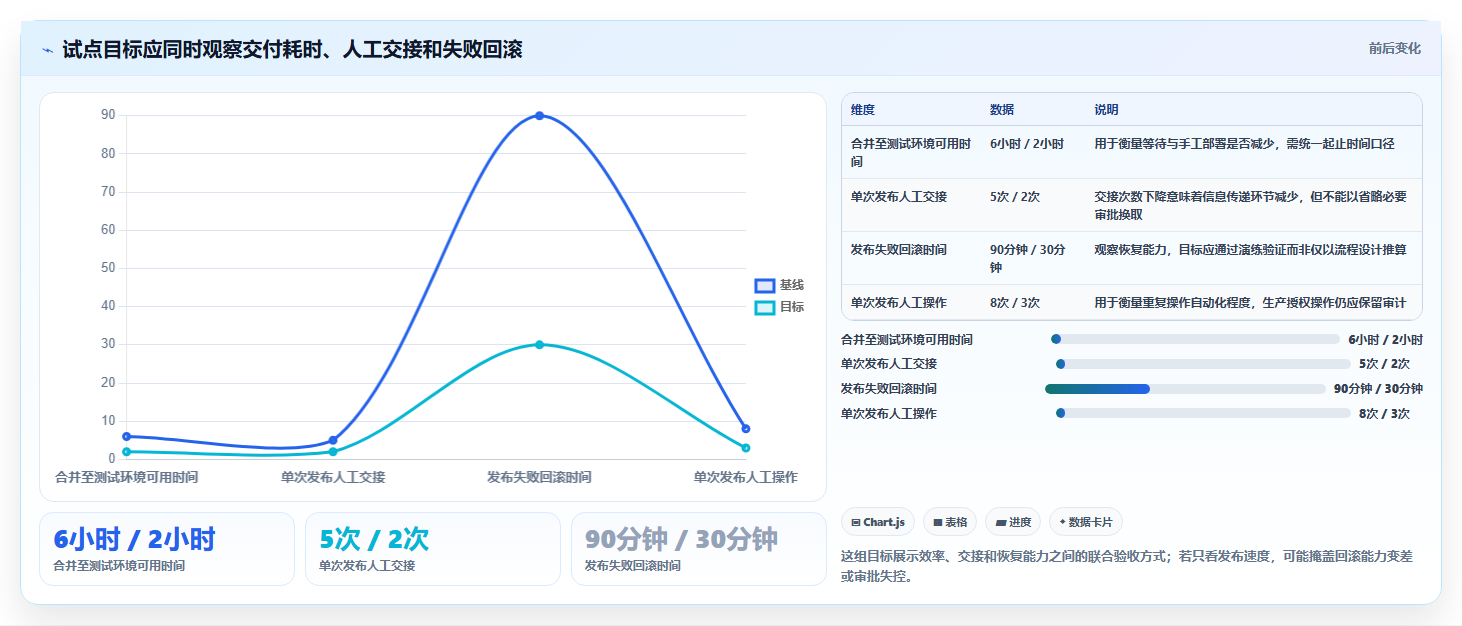This screenshot has height=626, width=1462.
Task: Click the icon in the 进度 chip
Action: click(1001, 522)
